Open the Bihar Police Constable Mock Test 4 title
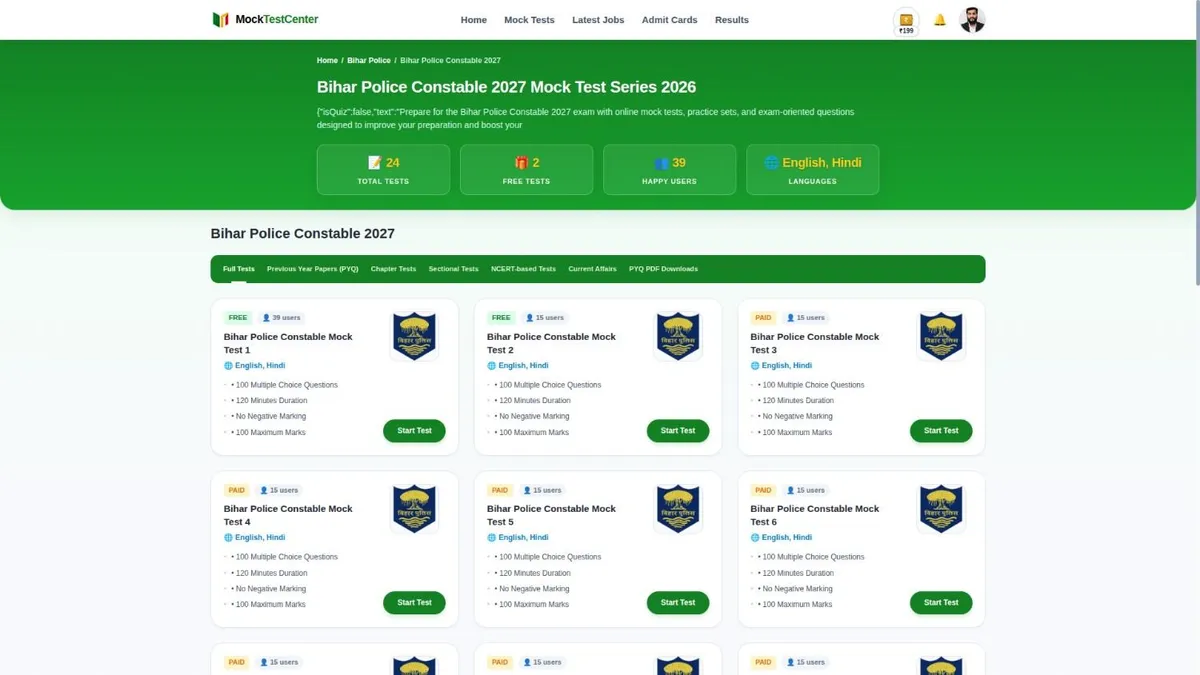Viewport: 1200px width, 675px height. (x=288, y=515)
